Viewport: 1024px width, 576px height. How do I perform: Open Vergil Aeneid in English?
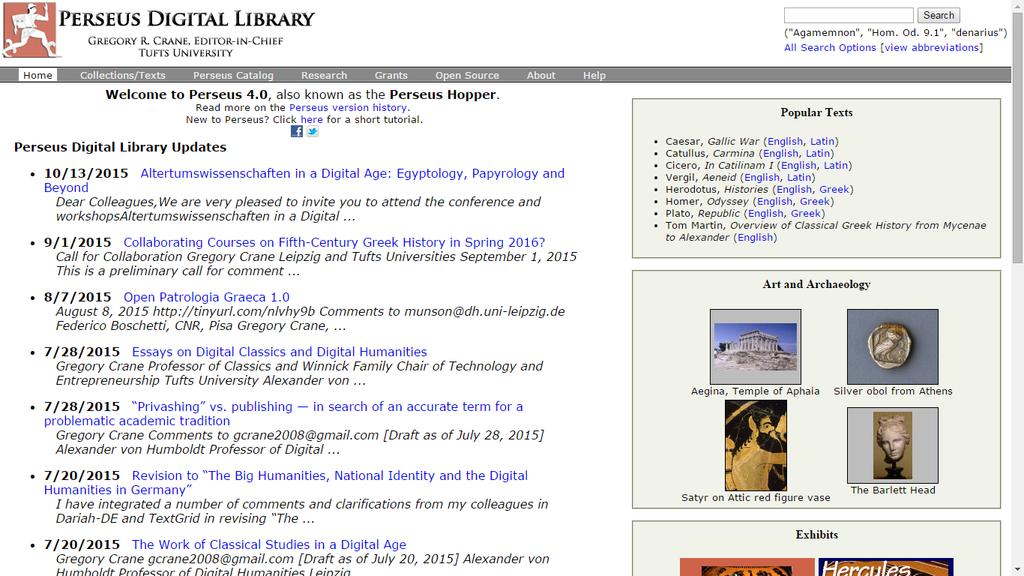[761, 178]
